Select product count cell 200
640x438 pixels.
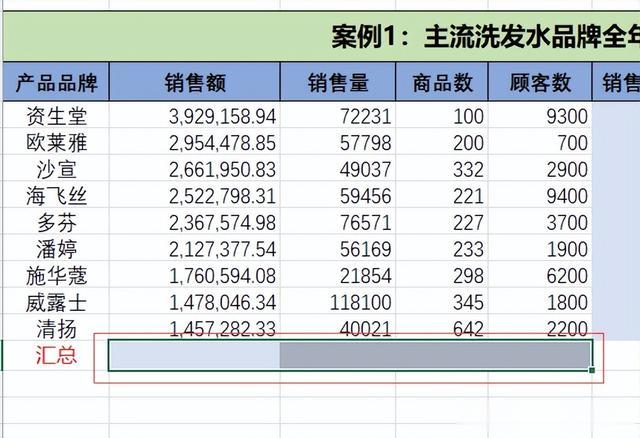pos(442,143)
